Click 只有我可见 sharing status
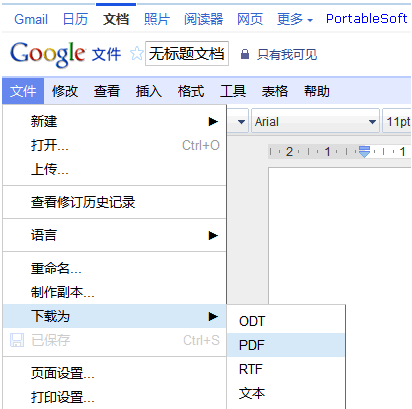The height and width of the screenshot is (409, 412). tap(287, 54)
